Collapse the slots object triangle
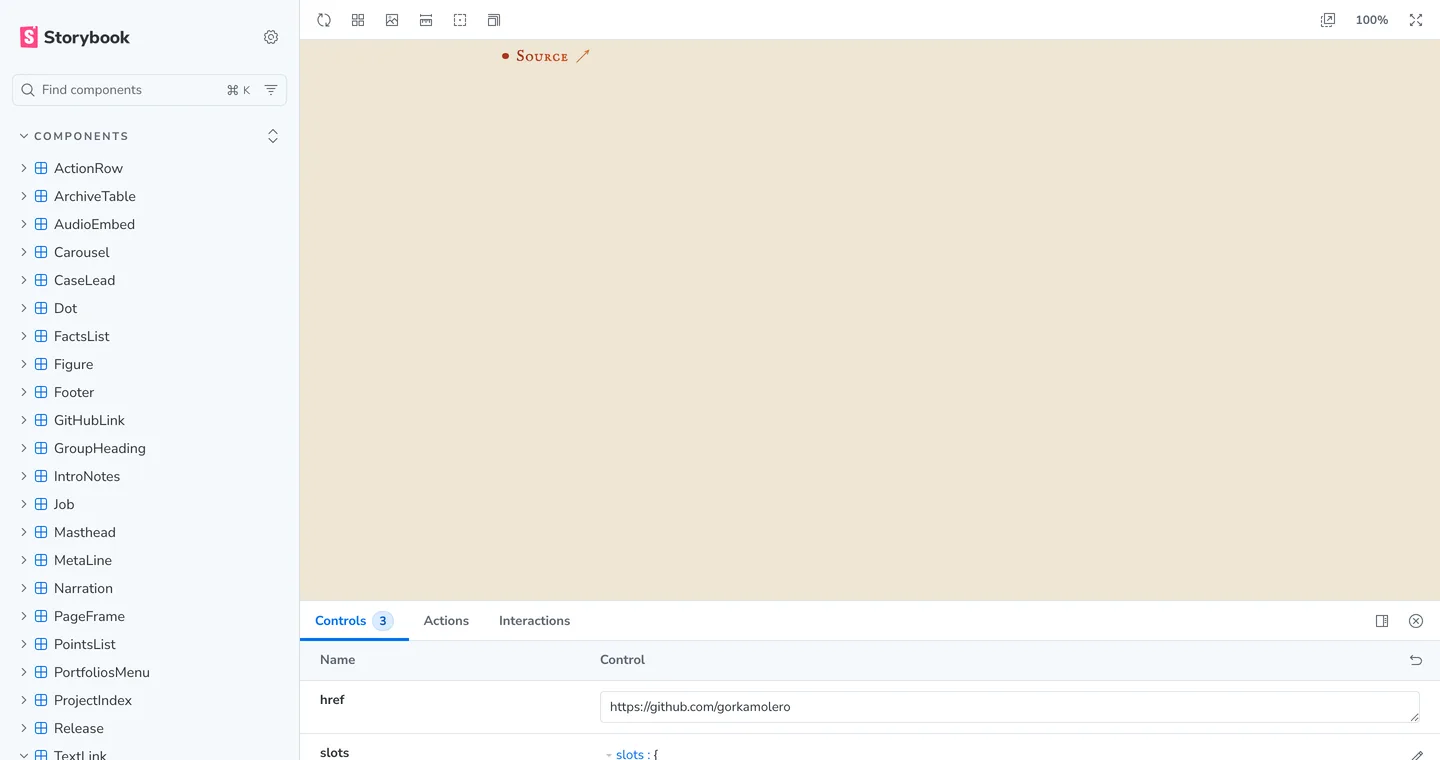 click(609, 755)
